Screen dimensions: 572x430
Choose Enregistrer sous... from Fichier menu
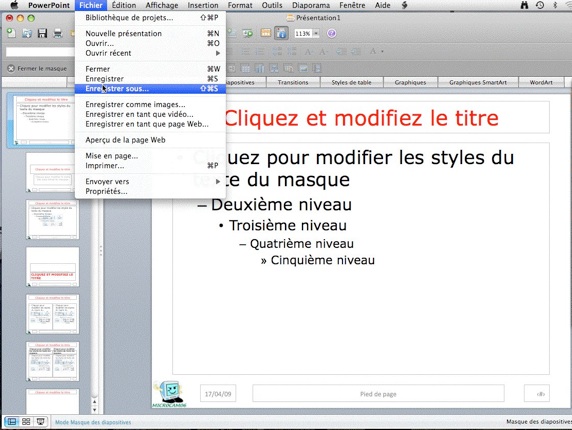[150, 89]
